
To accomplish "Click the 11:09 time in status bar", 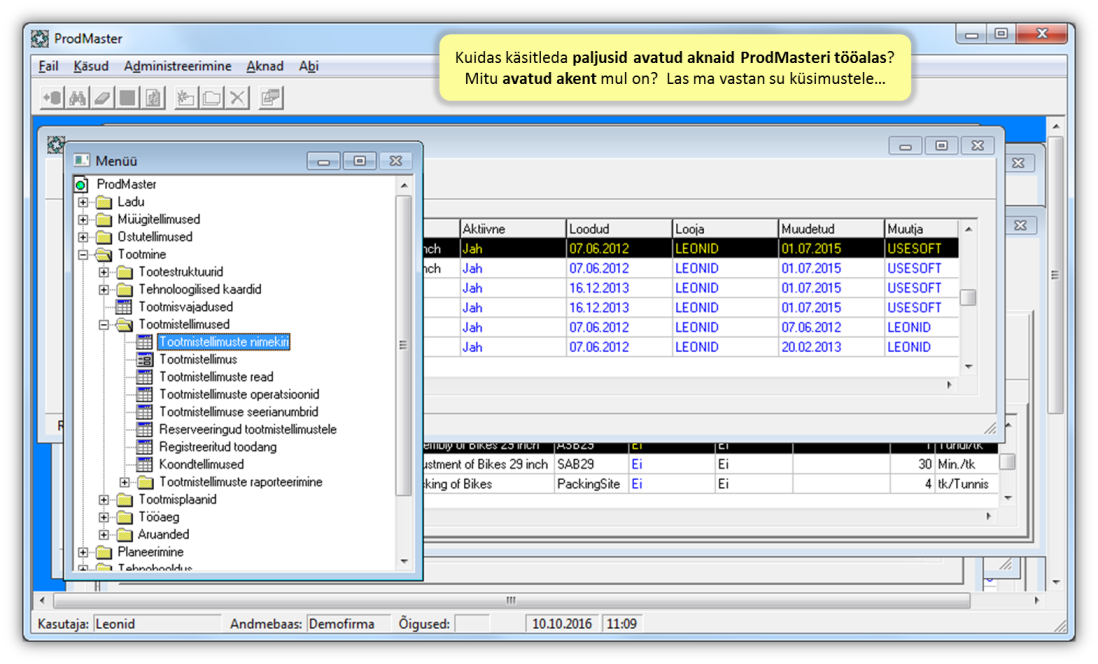I will click(622, 623).
